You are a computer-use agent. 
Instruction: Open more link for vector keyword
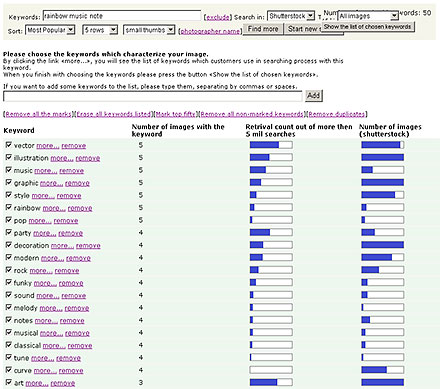(48, 146)
